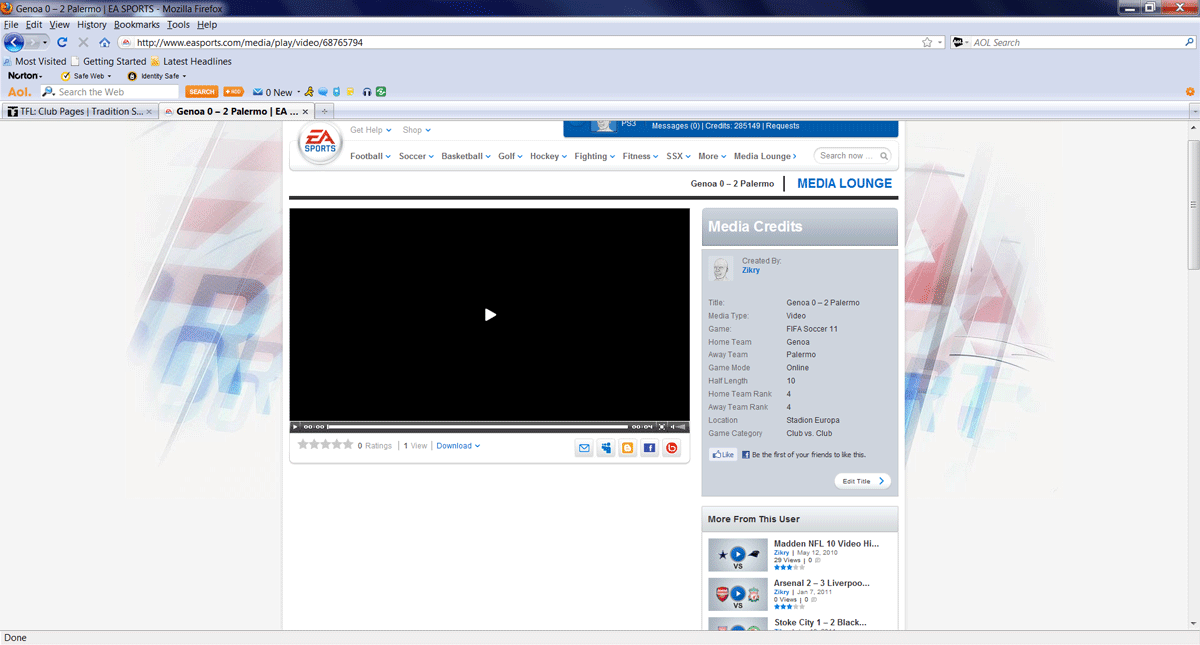
Task: Mute the video player volume
Action: (674, 427)
